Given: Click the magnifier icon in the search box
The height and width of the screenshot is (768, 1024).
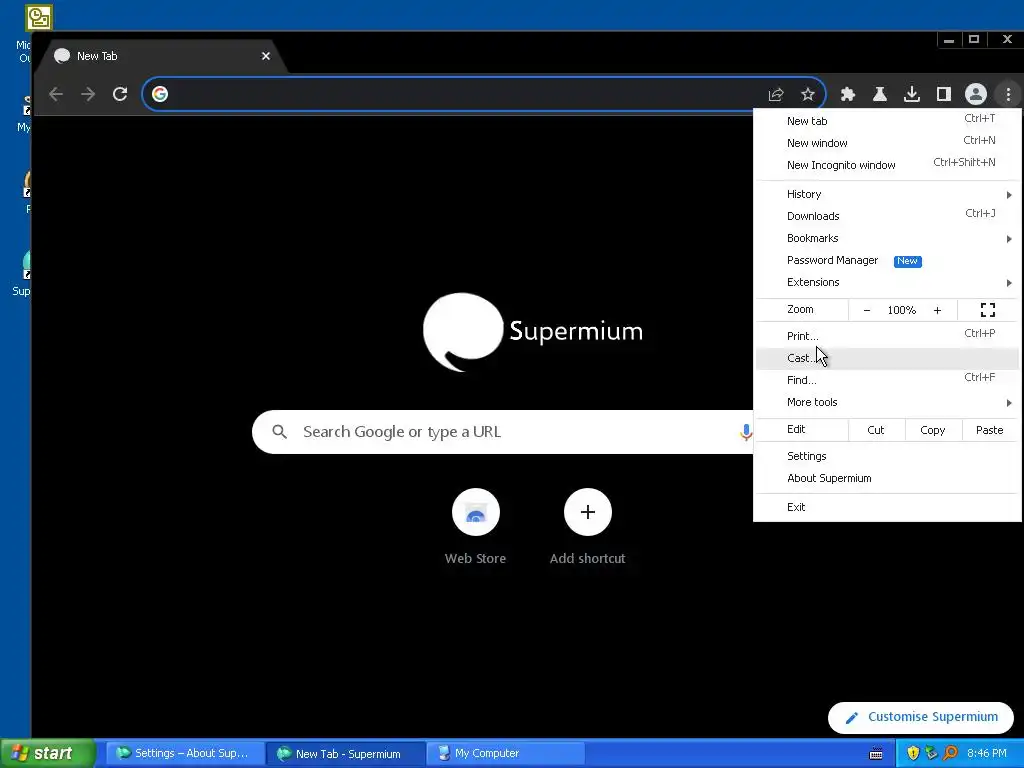Looking at the screenshot, I should click(280, 432).
